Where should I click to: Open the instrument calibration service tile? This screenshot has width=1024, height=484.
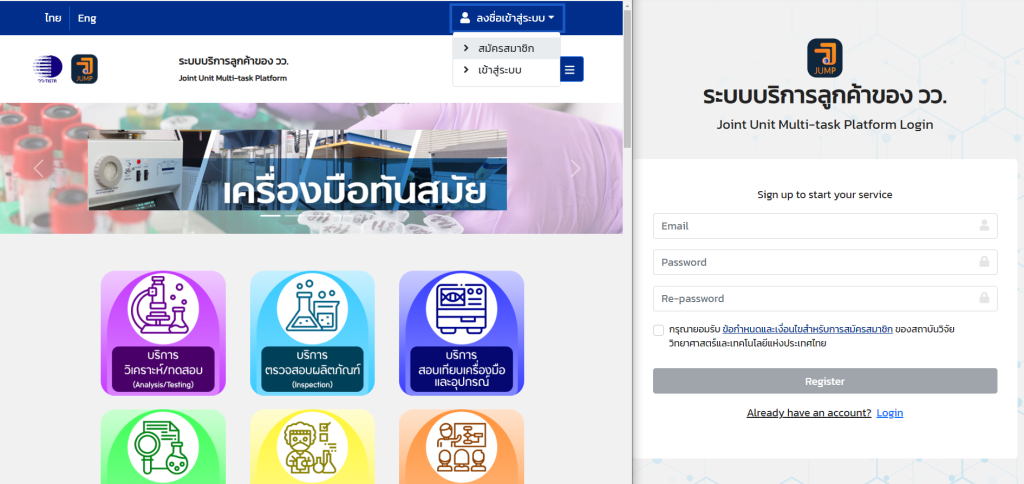pos(462,333)
